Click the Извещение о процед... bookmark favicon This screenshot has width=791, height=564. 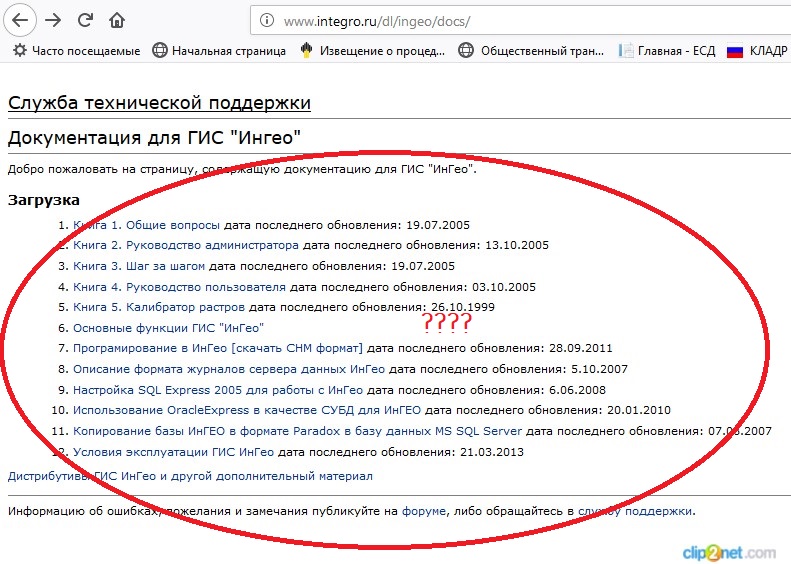coord(306,50)
